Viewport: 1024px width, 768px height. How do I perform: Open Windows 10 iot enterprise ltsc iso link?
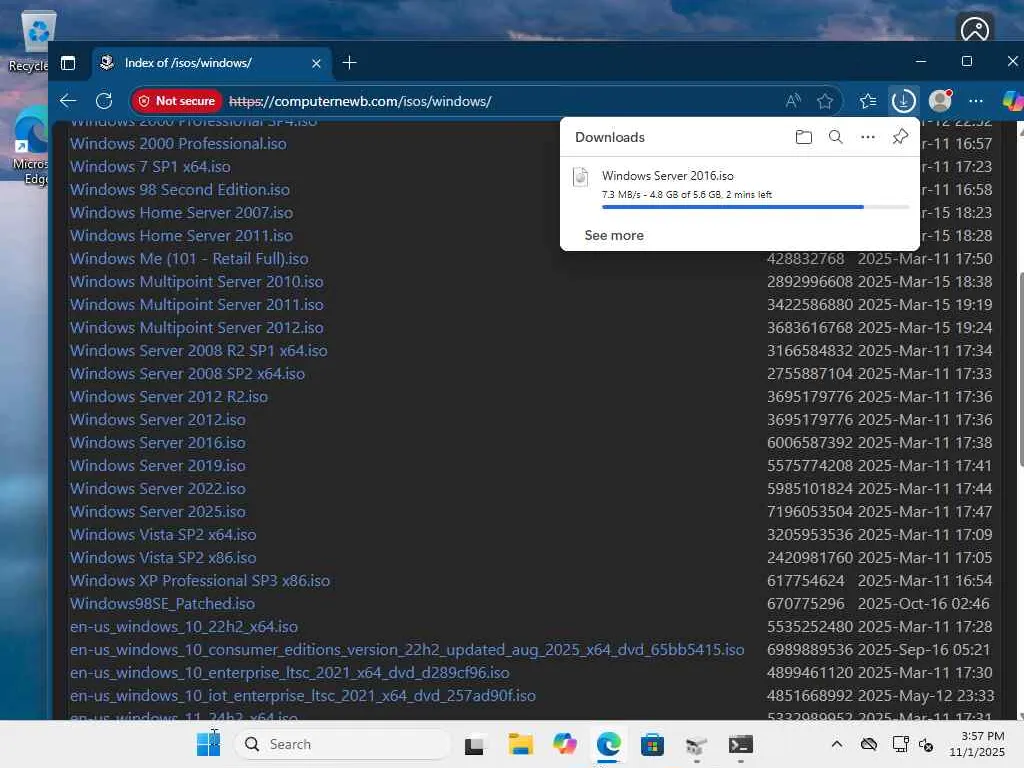303,696
